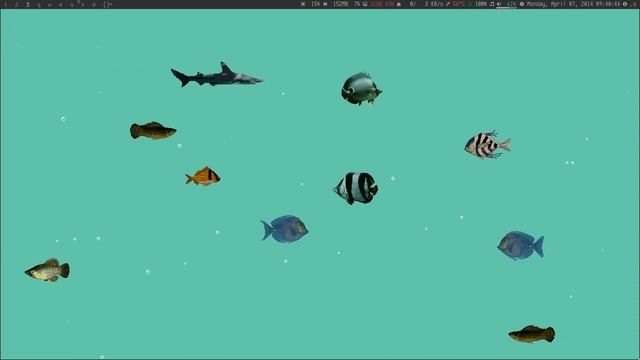The image size is (640, 360).
Task: Click the pink fish with black stripes
Action: (x=487, y=144)
